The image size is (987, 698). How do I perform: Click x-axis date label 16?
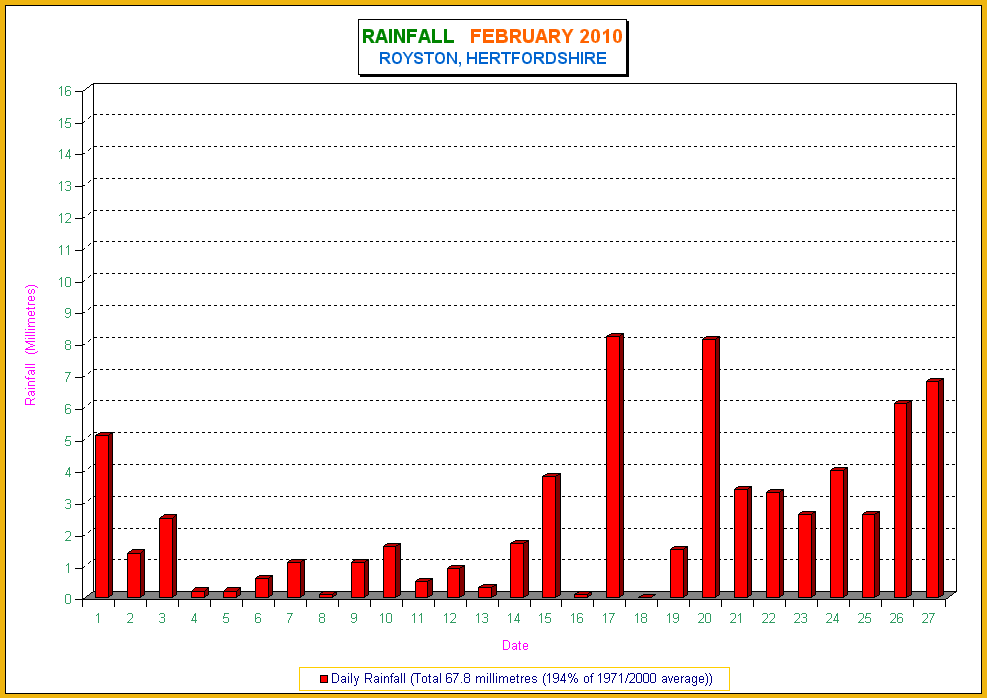(x=577, y=619)
